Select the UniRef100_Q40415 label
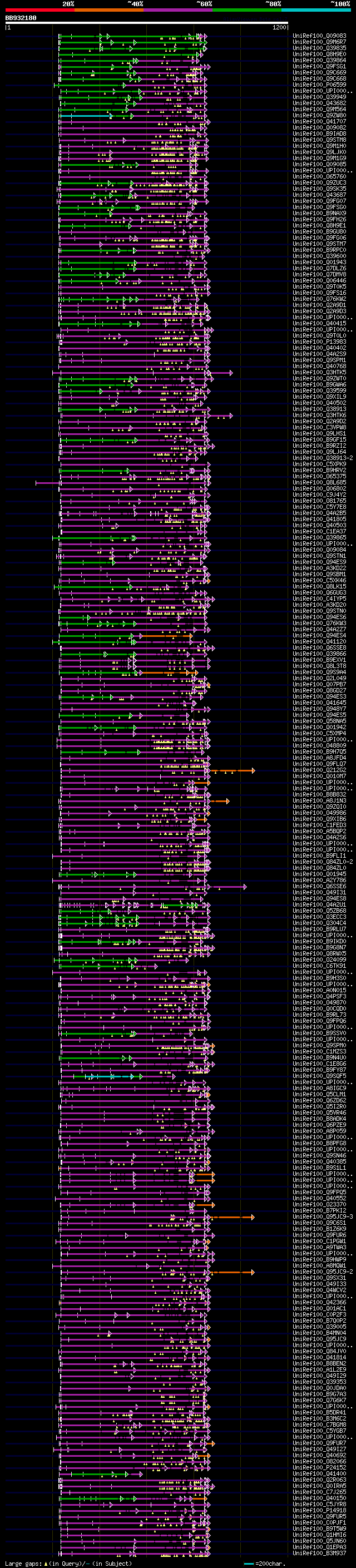Viewport: 356px width, 1568px height. [319, 324]
